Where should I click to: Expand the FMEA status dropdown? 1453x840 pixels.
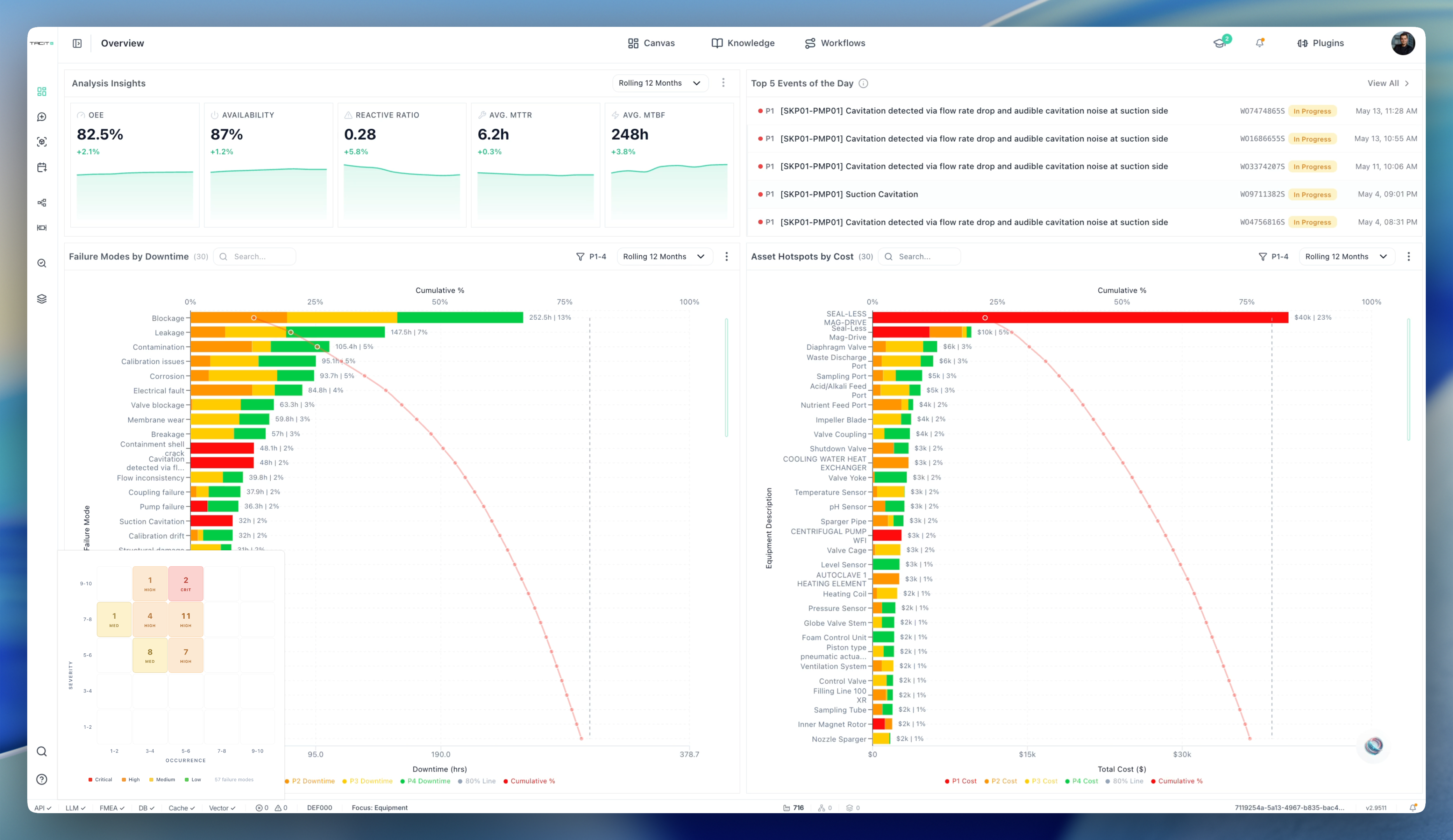pyautogui.click(x=112, y=808)
